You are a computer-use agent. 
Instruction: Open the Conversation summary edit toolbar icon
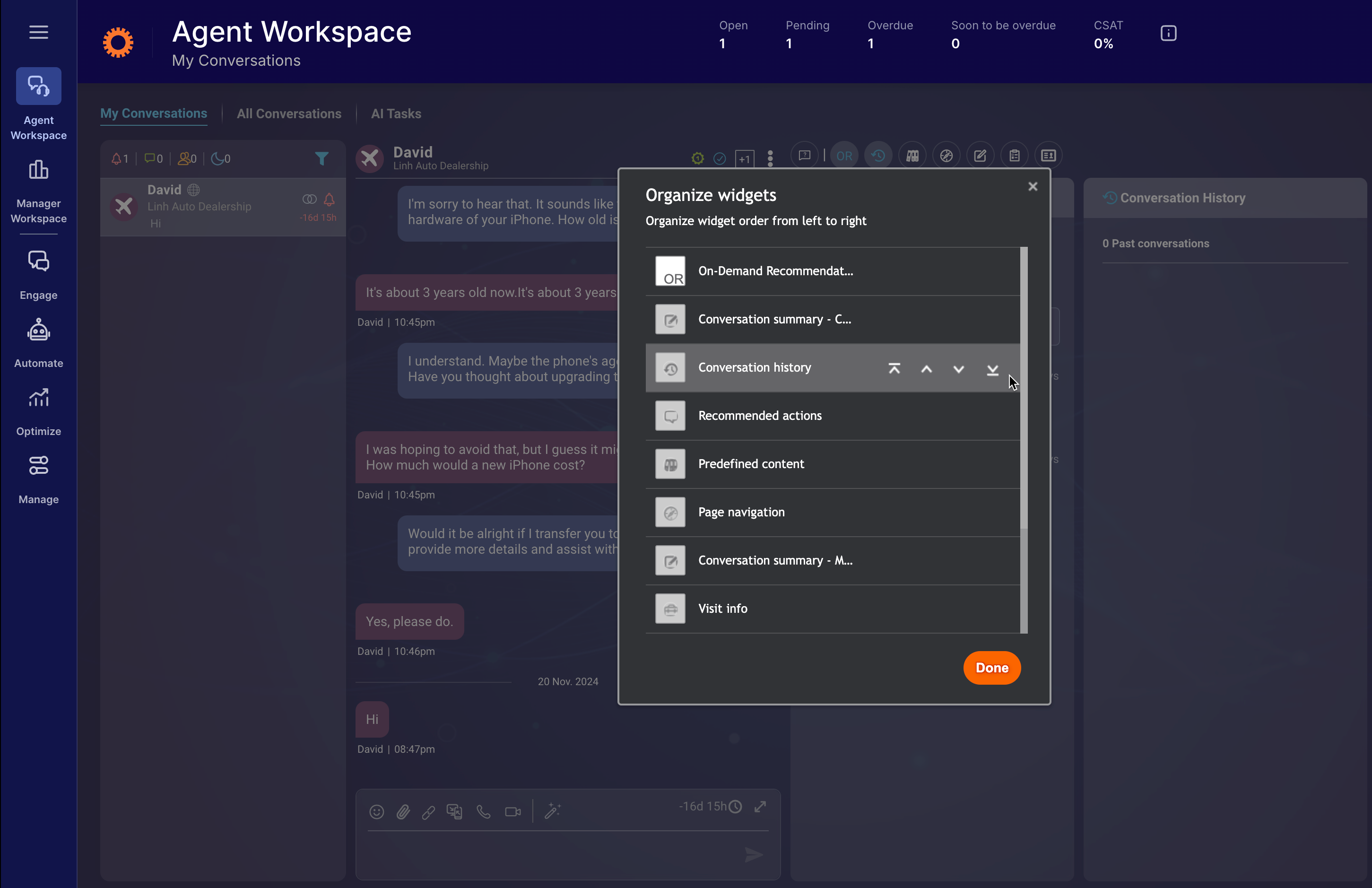(x=980, y=156)
